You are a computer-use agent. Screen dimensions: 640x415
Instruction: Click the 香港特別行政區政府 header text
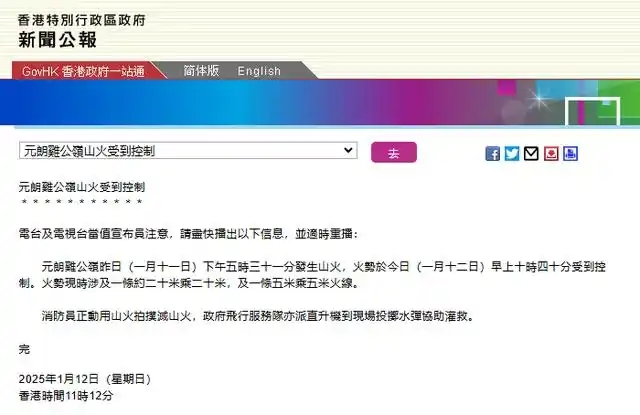tap(82, 20)
